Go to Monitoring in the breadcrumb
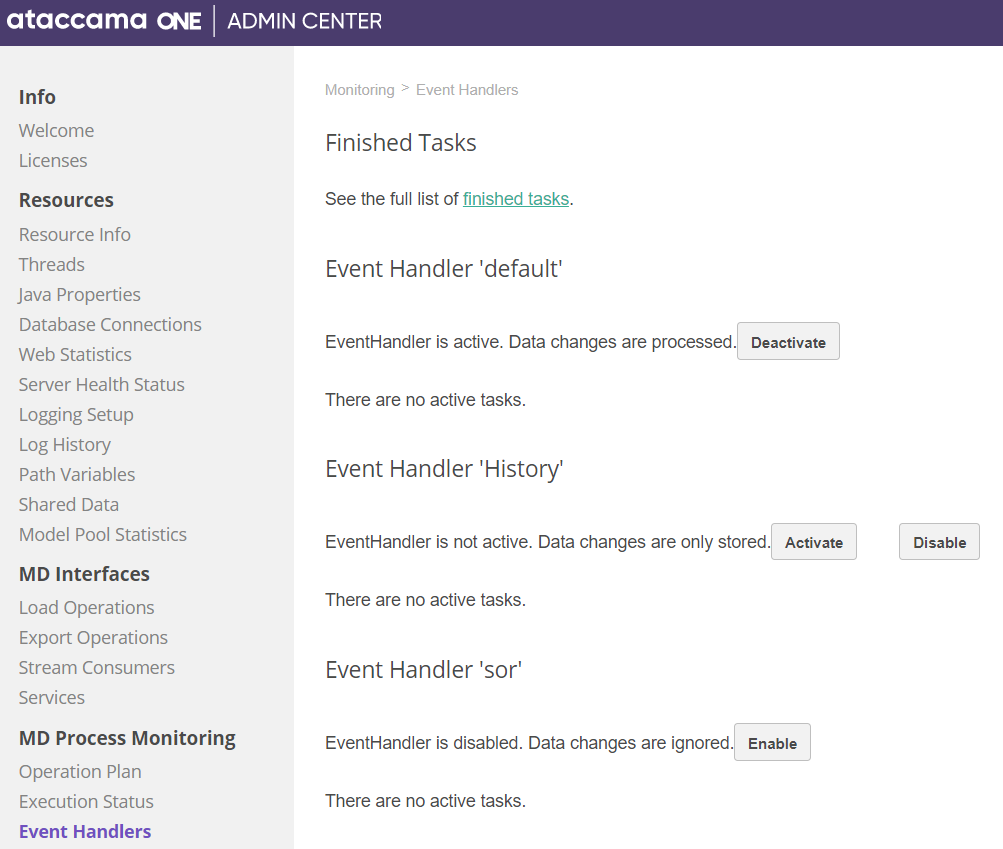Screen dimensions: 1003x849 359,90
